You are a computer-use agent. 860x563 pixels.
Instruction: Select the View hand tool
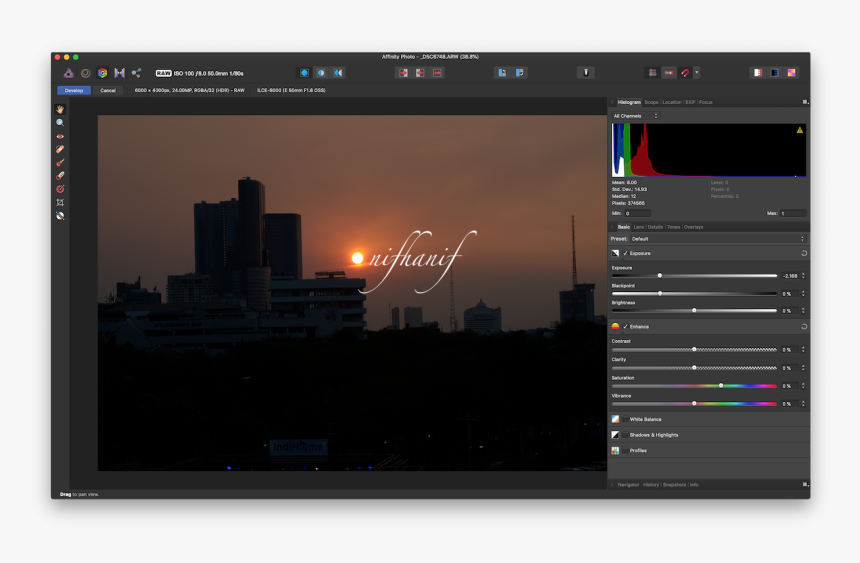(x=60, y=109)
